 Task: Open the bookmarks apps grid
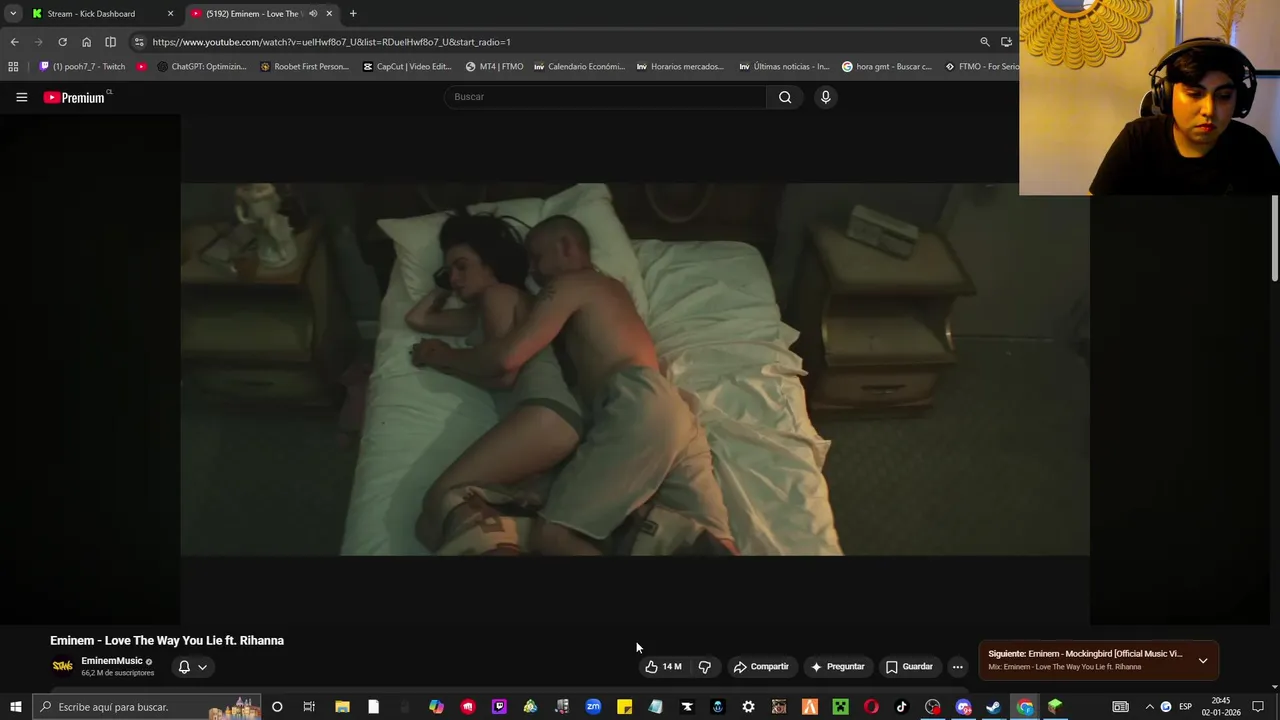click(x=13, y=67)
